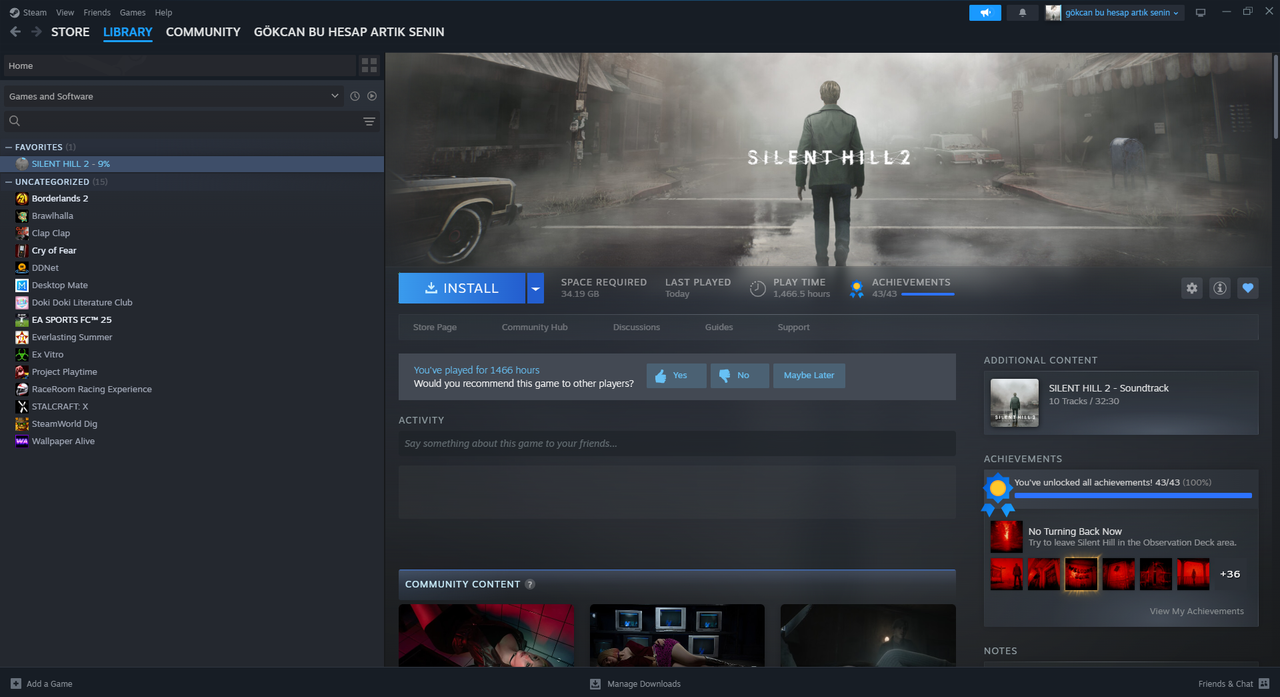Click the Manage Downloads icon
This screenshot has width=1280, height=697.
(x=595, y=684)
